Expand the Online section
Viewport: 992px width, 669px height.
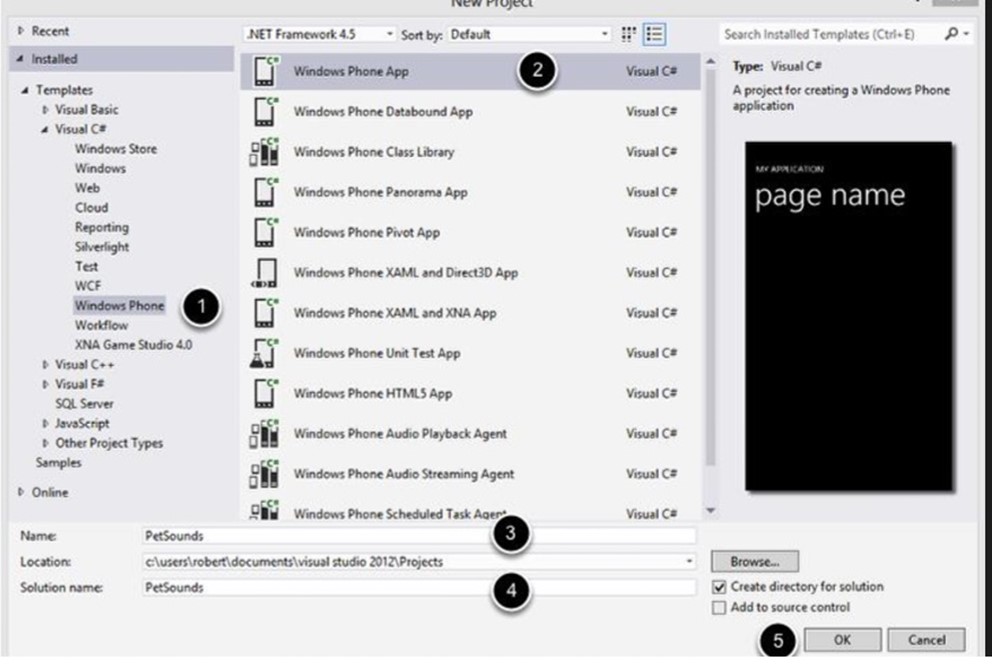tap(22, 492)
